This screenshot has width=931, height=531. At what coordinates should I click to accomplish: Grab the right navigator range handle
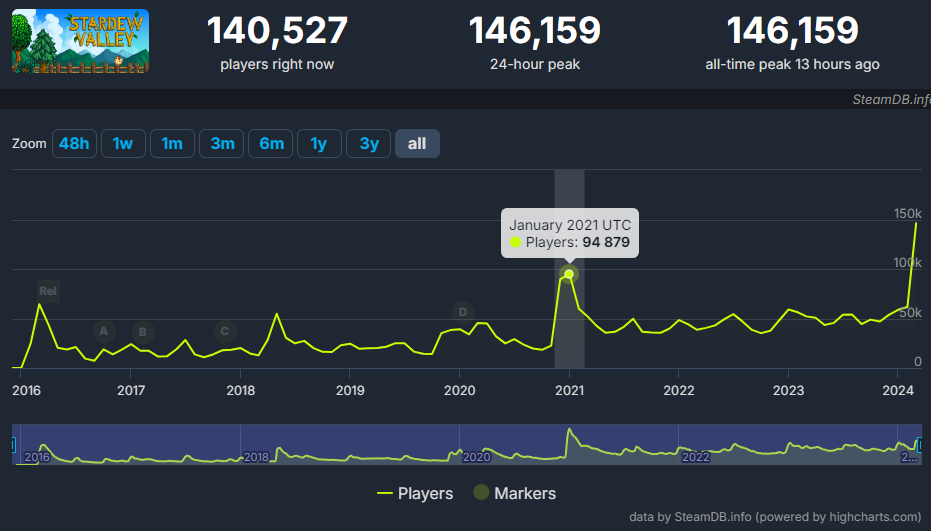[917, 444]
